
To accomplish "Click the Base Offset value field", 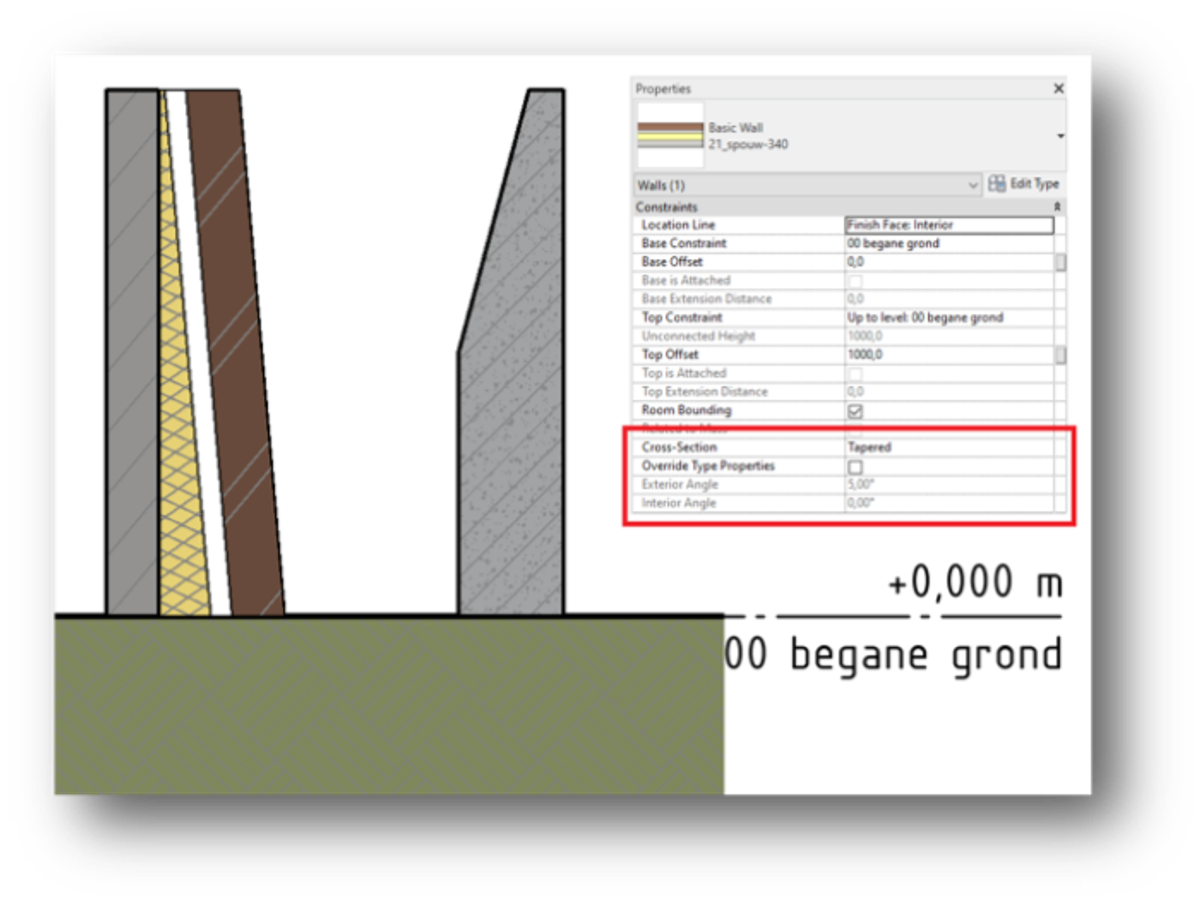I will pos(948,262).
